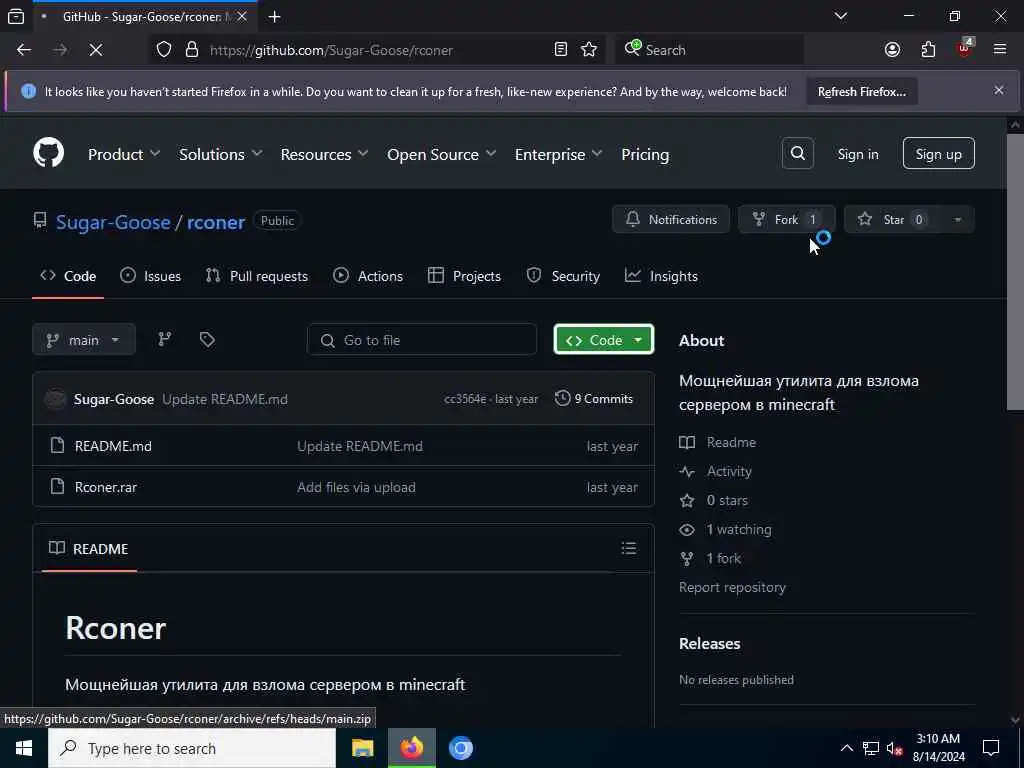Viewport: 1024px width, 768px height.
Task: Open the Windows notification center icon
Action: (x=991, y=748)
